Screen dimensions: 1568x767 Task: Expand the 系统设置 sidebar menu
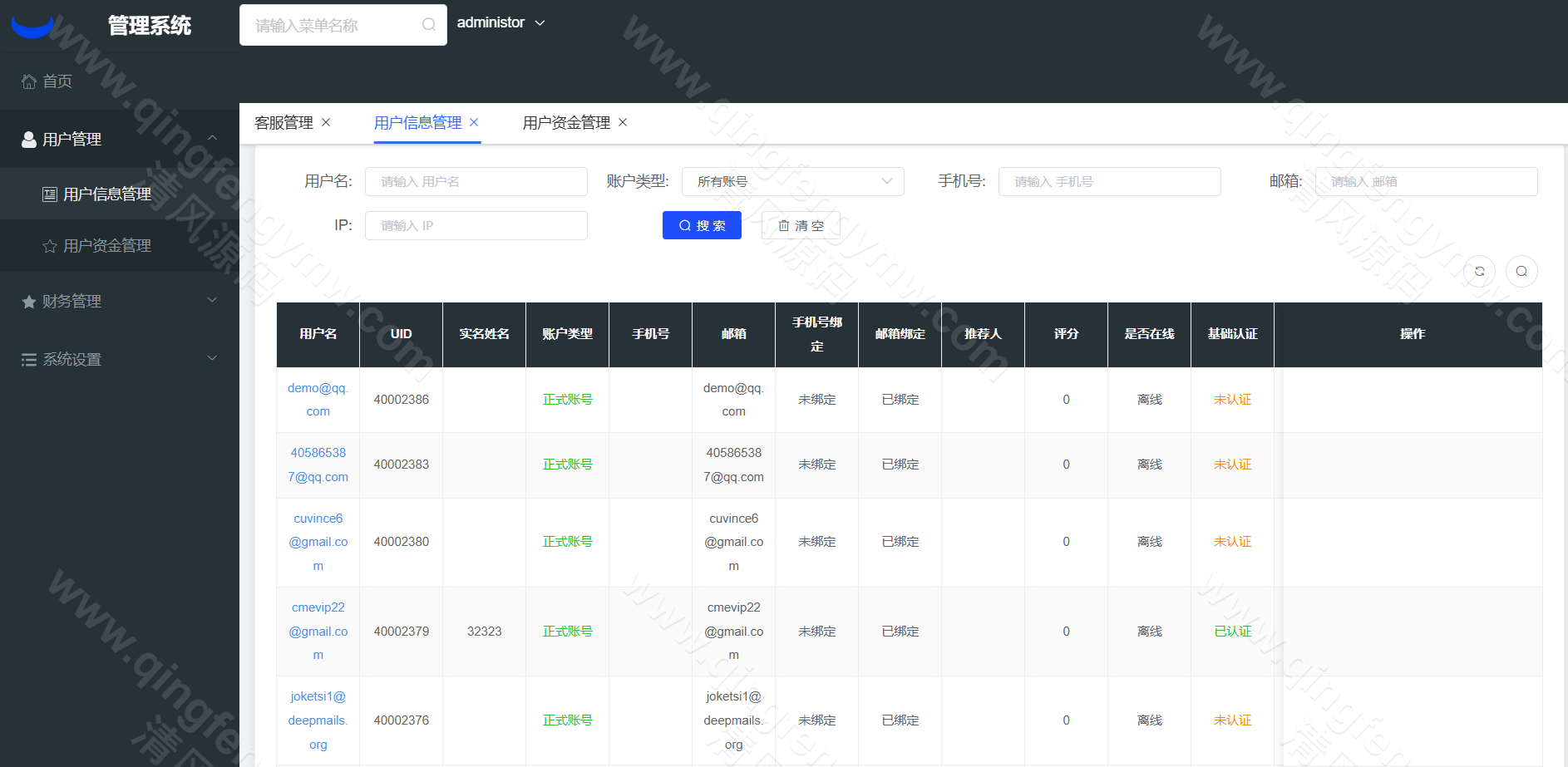click(119, 359)
